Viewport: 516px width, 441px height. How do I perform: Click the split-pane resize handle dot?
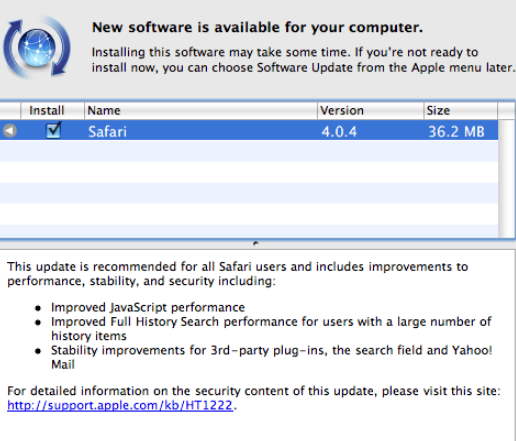click(256, 244)
